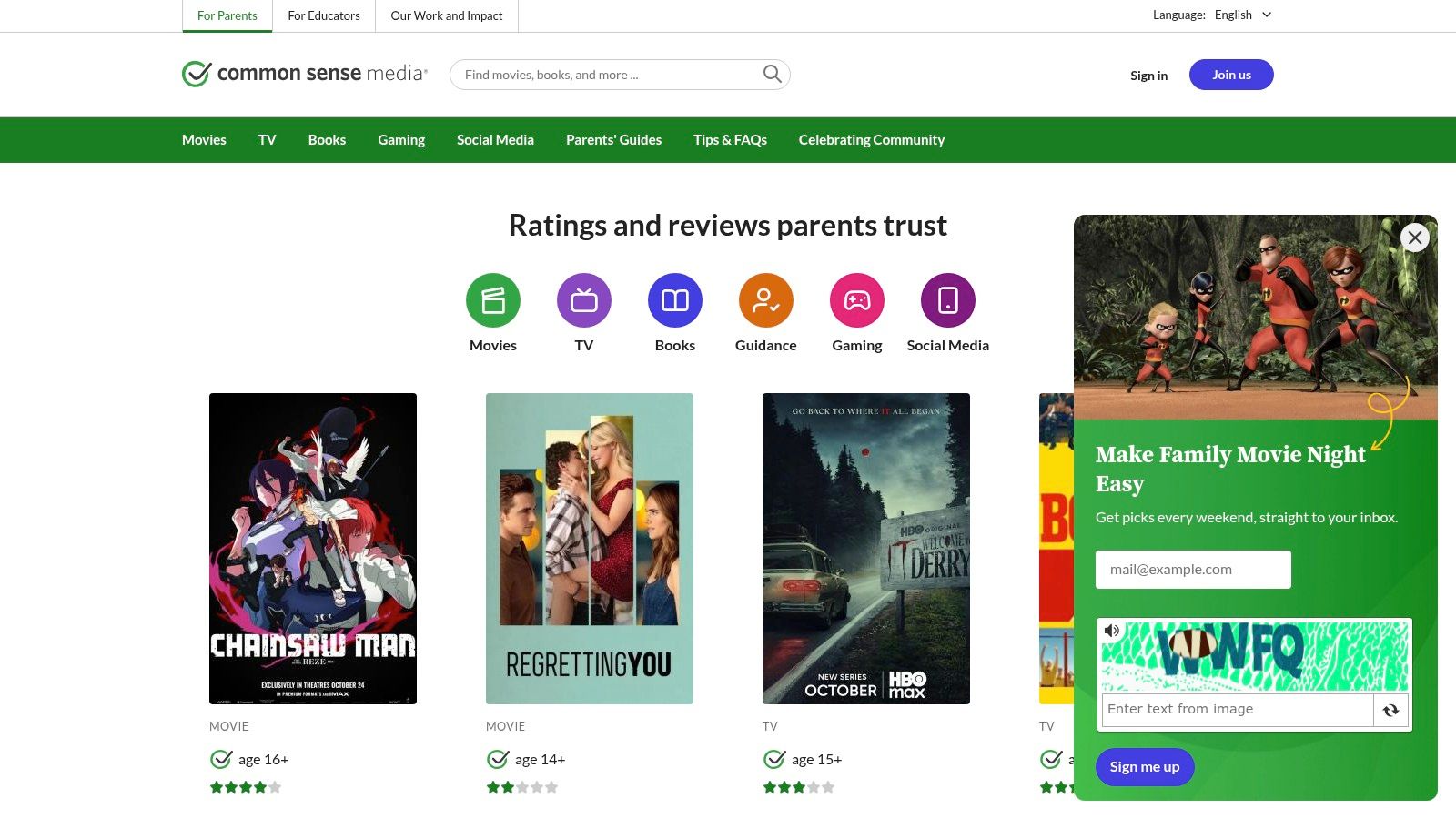The width and height of the screenshot is (1456, 819).
Task: Click the Welcome to Derry three-star rating
Action: coord(799,787)
